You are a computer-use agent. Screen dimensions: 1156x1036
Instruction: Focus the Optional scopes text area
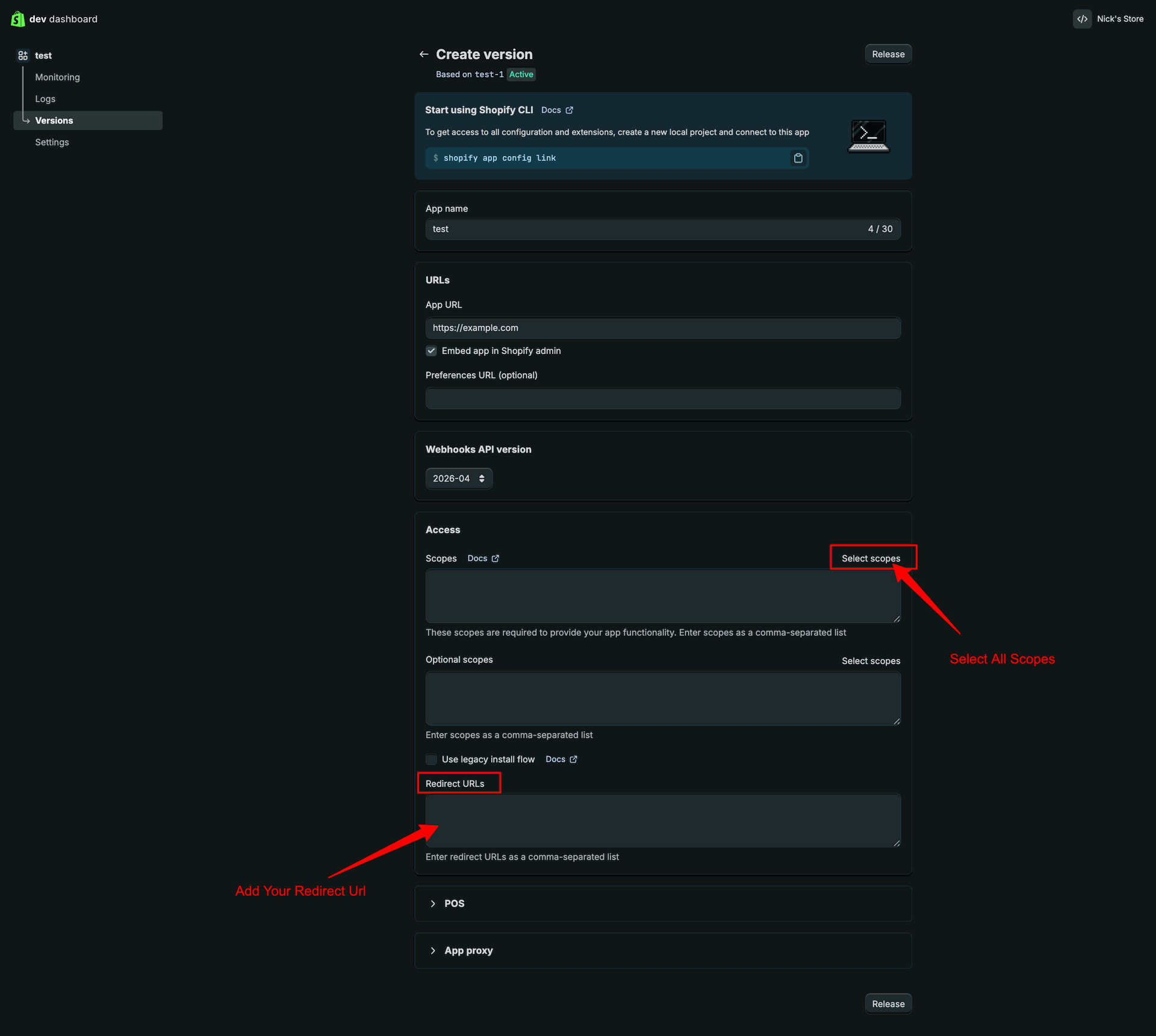pyautogui.click(x=663, y=699)
